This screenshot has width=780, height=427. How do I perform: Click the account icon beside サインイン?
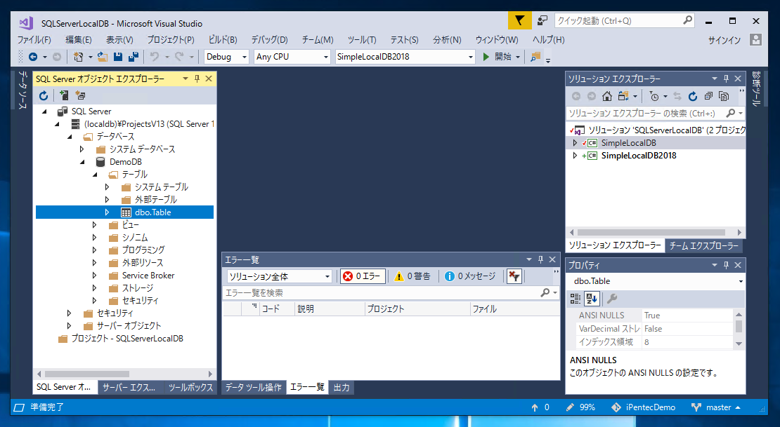(756, 40)
